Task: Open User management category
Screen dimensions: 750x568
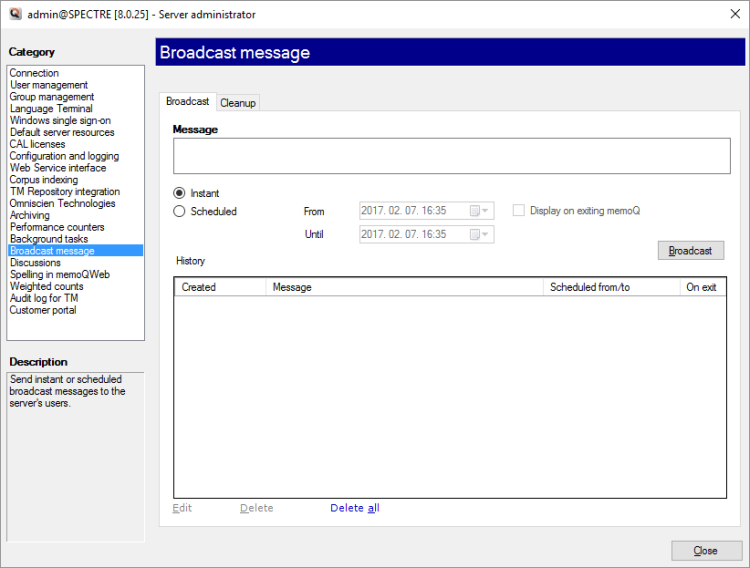Action: [49, 85]
